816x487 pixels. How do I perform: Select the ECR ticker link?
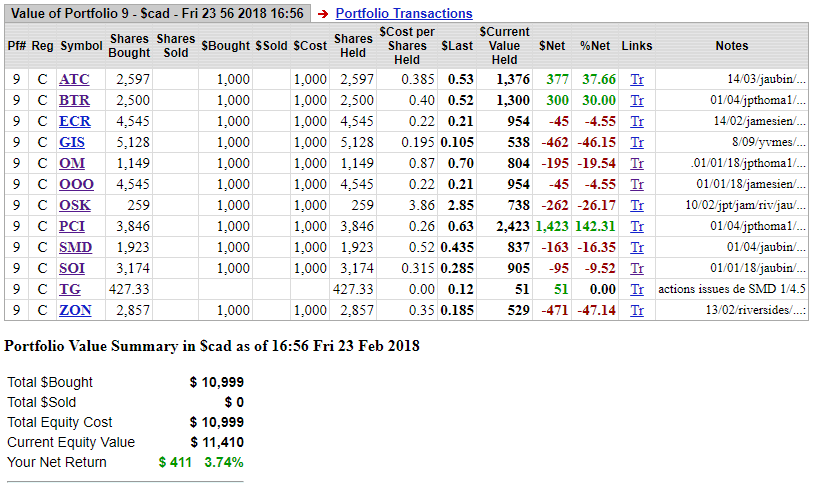[74, 121]
